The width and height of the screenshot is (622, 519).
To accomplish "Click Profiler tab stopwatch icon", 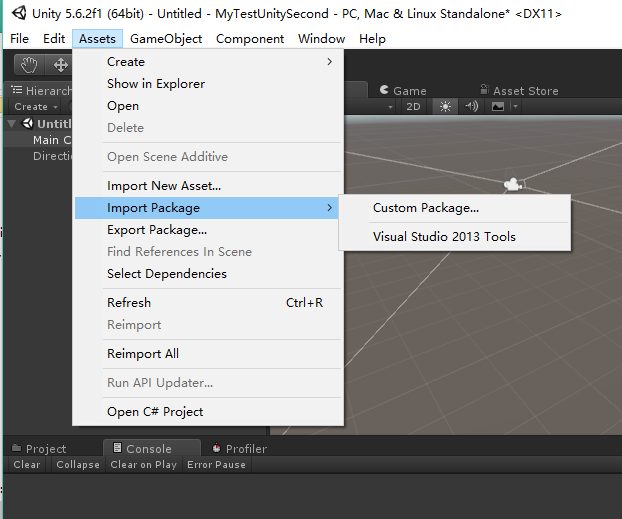I will coord(217,448).
